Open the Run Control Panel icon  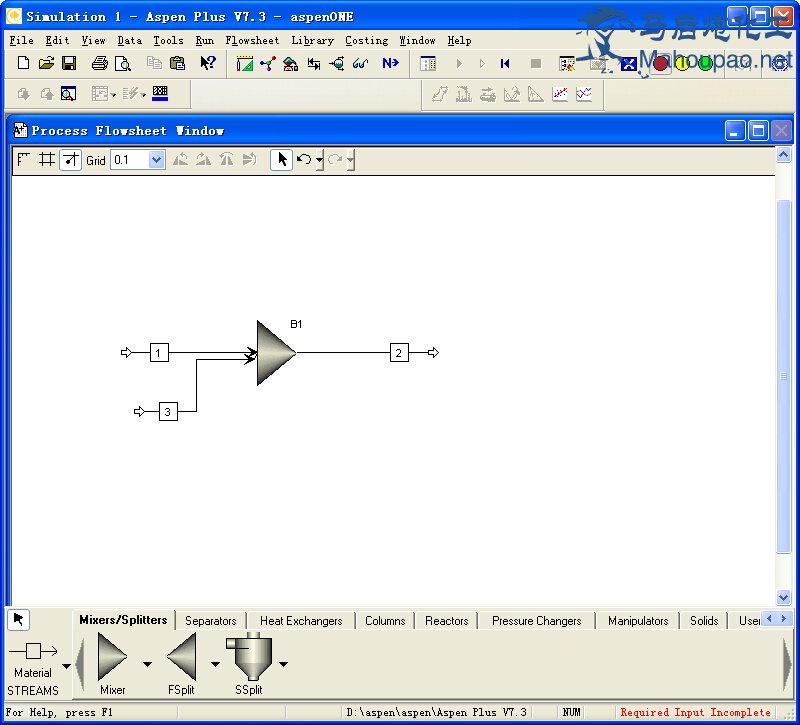coord(428,64)
